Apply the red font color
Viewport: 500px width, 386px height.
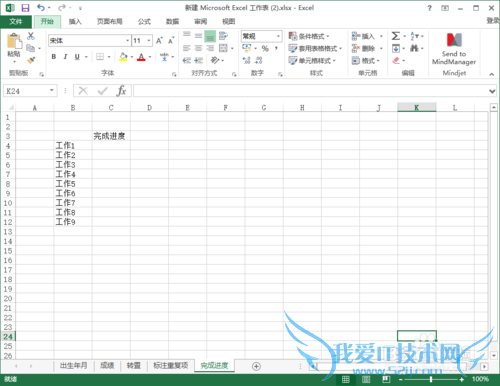pos(141,57)
